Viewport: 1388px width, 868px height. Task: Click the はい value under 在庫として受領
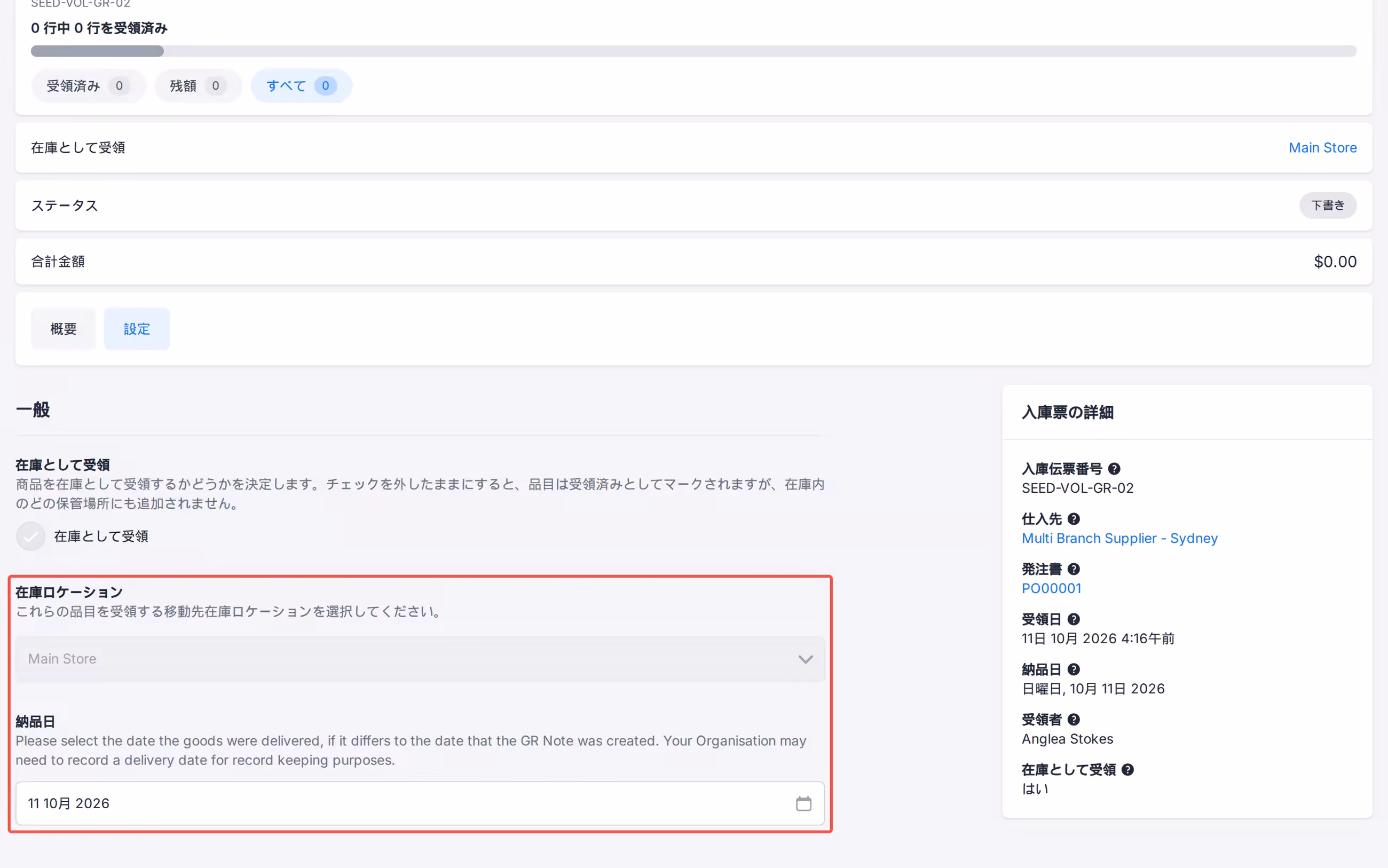1035,789
